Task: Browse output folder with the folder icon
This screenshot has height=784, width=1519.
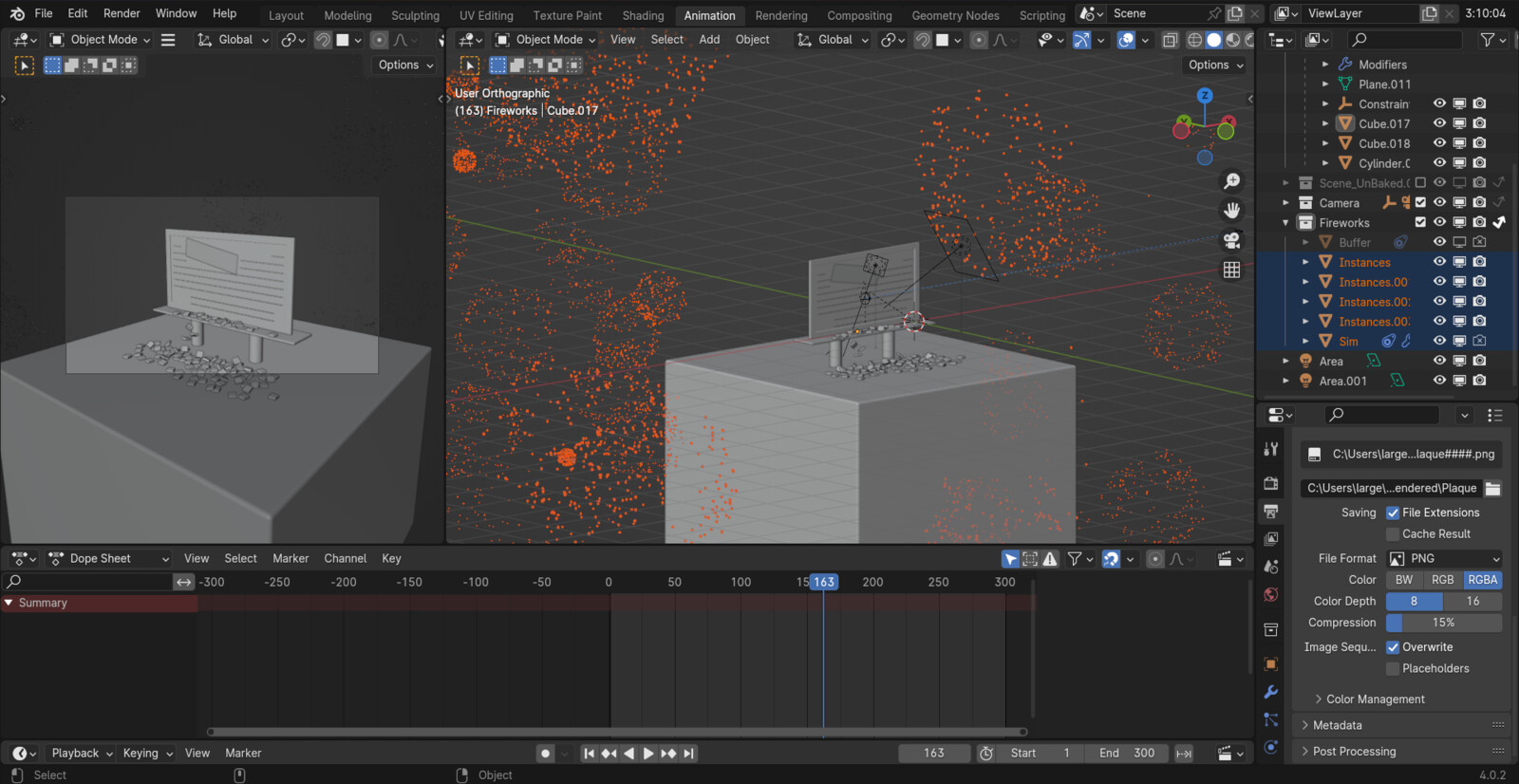Action: (1493, 488)
